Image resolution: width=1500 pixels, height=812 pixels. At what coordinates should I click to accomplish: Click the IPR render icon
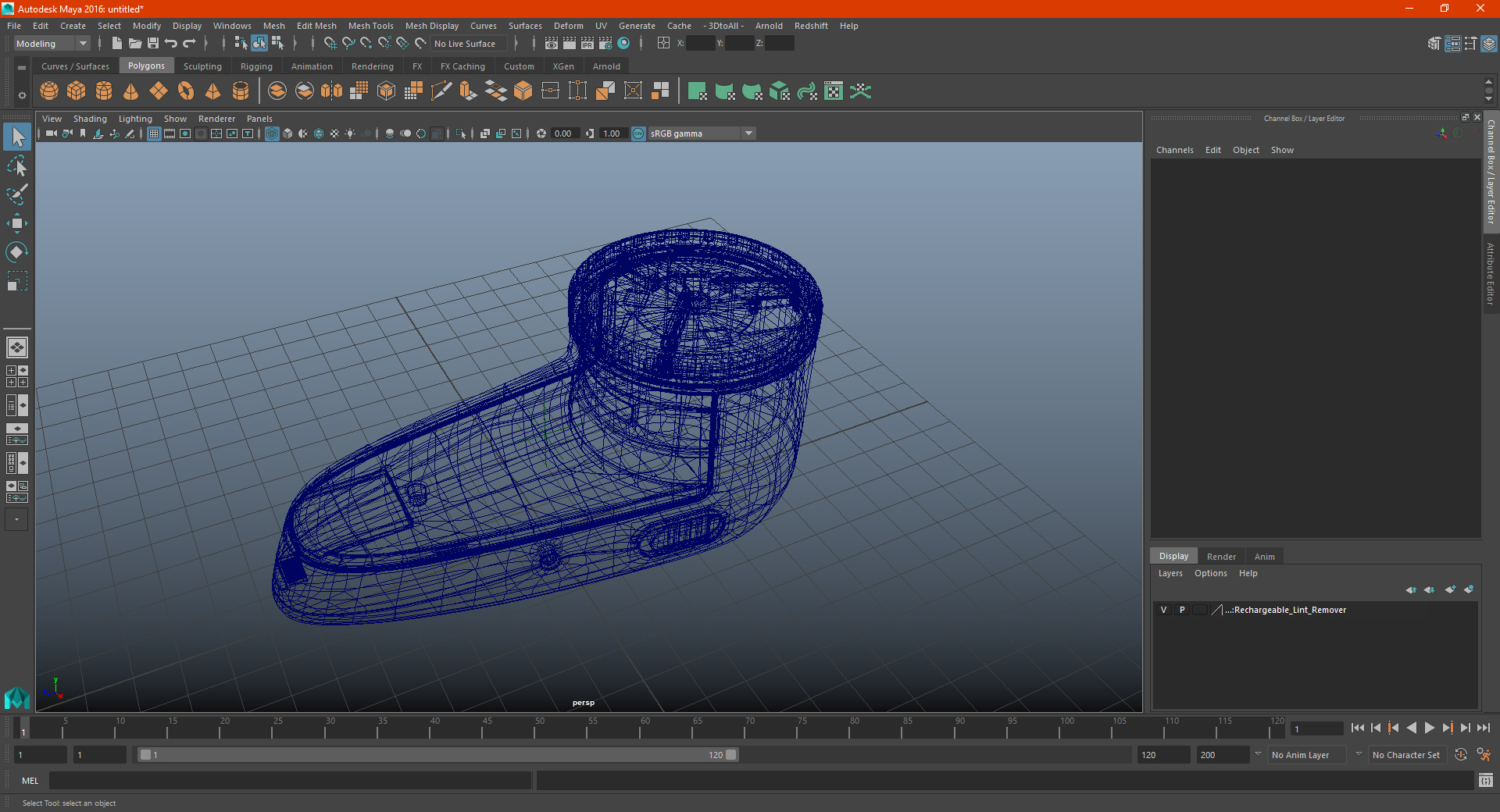click(x=587, y=44)
